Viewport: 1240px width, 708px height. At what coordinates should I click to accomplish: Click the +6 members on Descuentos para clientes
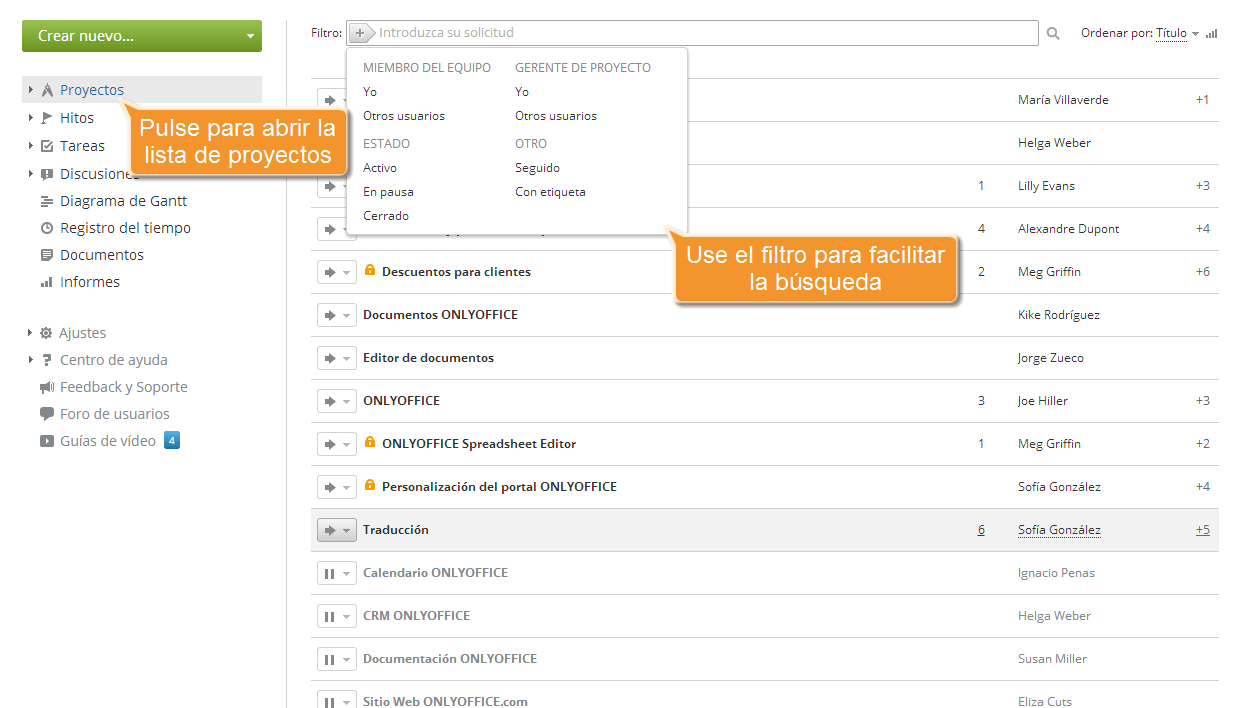(x=1203, y=272)
